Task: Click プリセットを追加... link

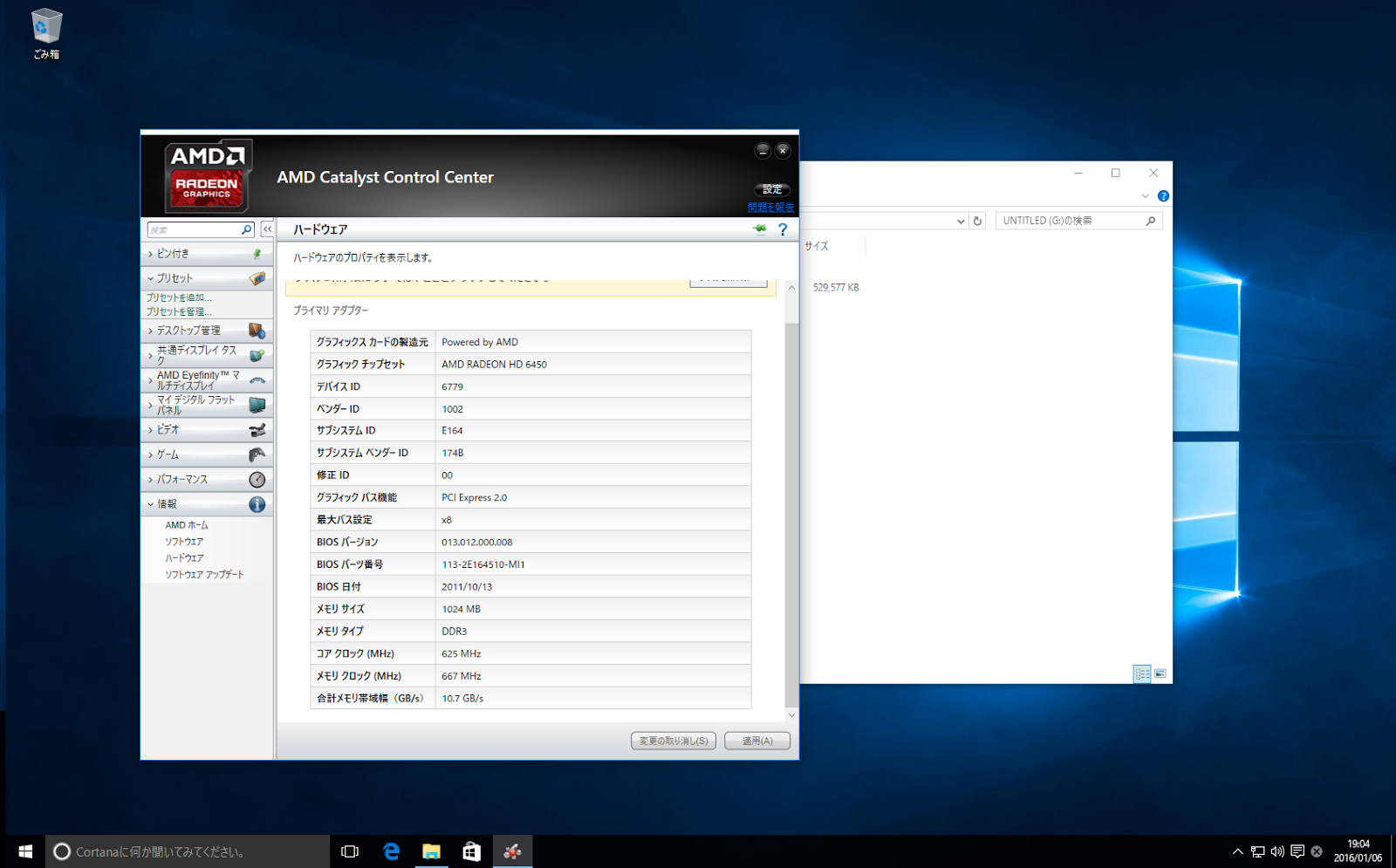Action: (179, 297)
